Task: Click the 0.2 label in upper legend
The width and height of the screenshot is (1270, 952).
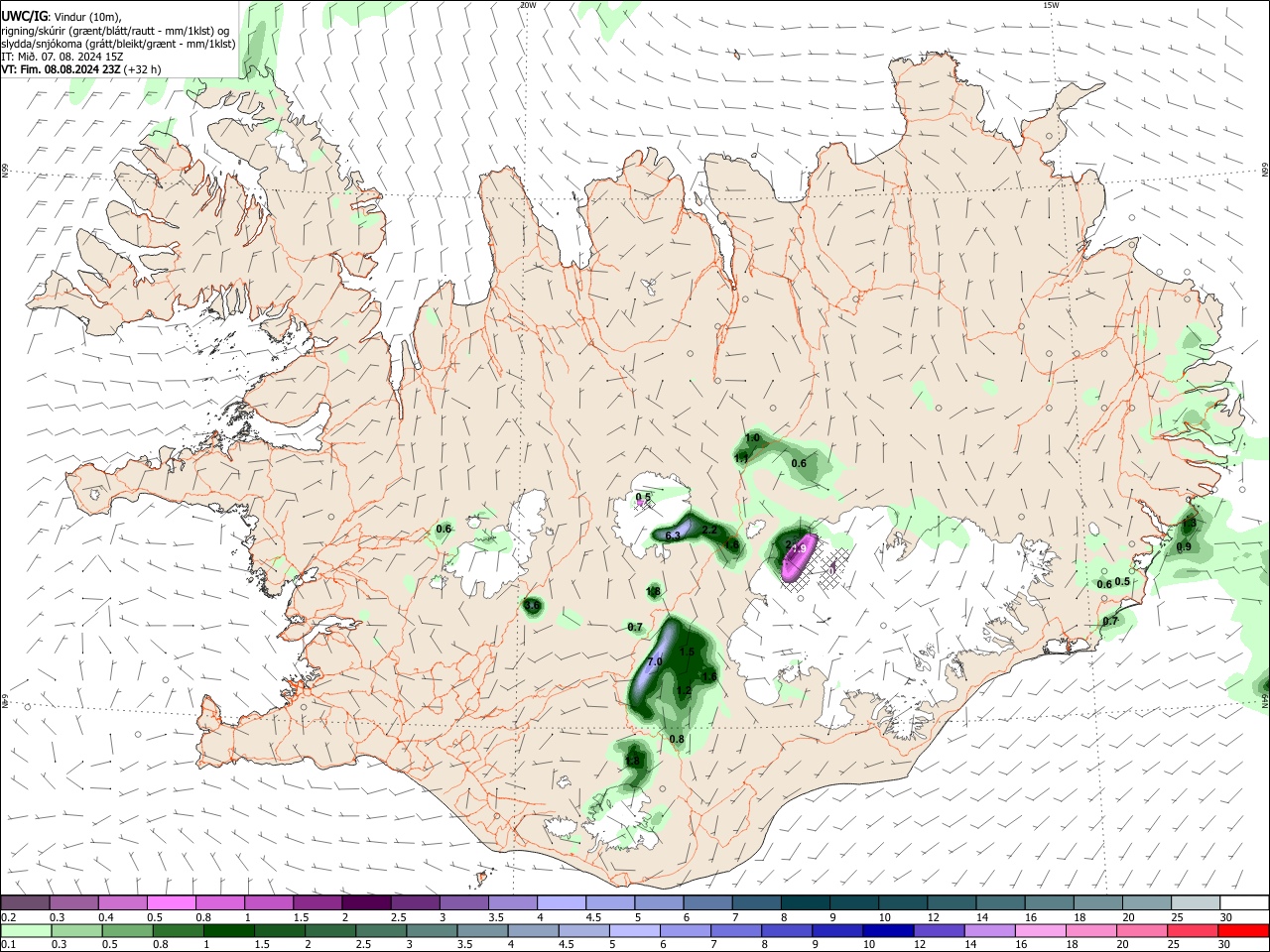Action: tap(9, 917)
